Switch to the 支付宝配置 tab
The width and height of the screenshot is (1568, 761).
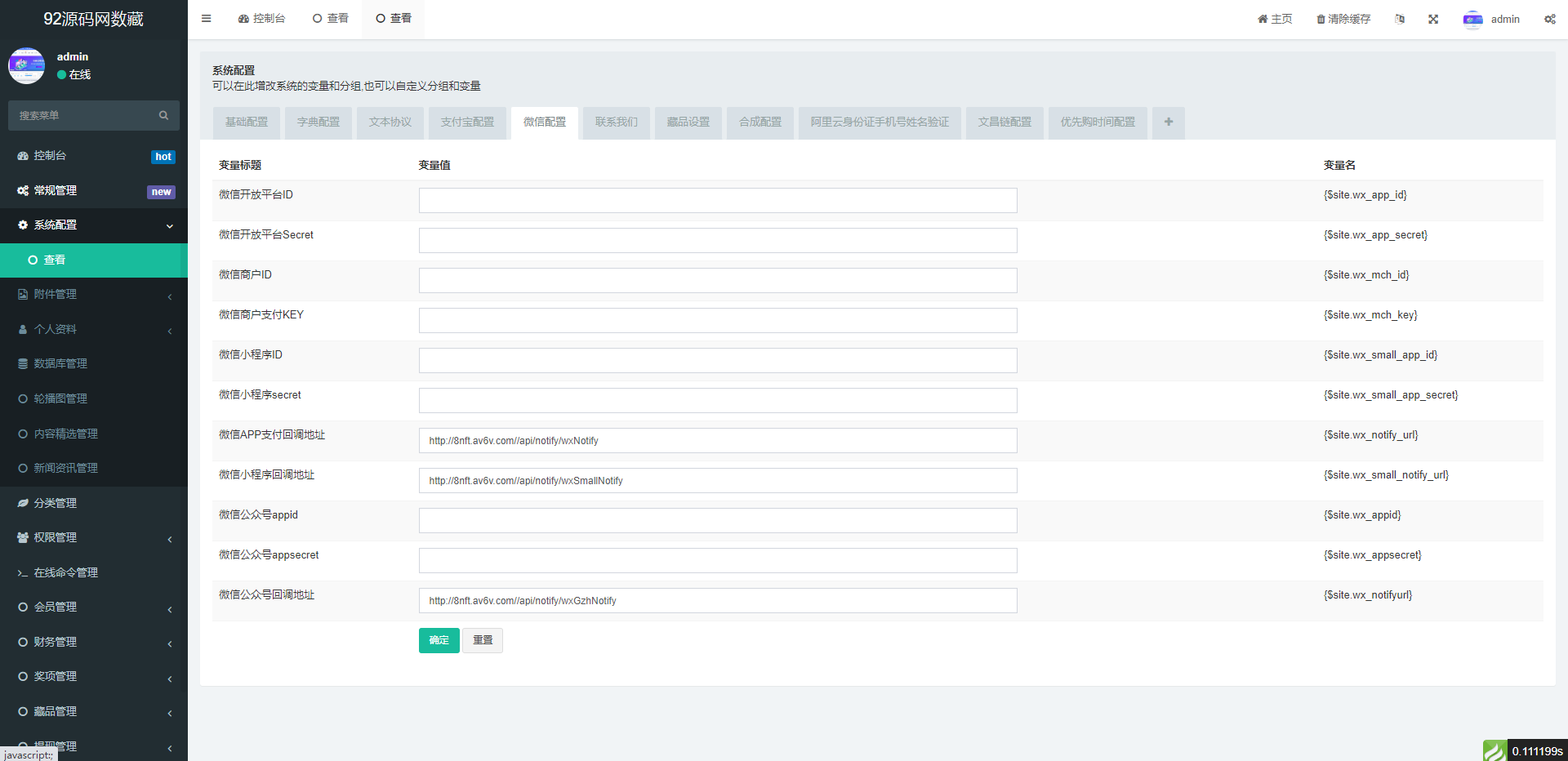[467, 122]
